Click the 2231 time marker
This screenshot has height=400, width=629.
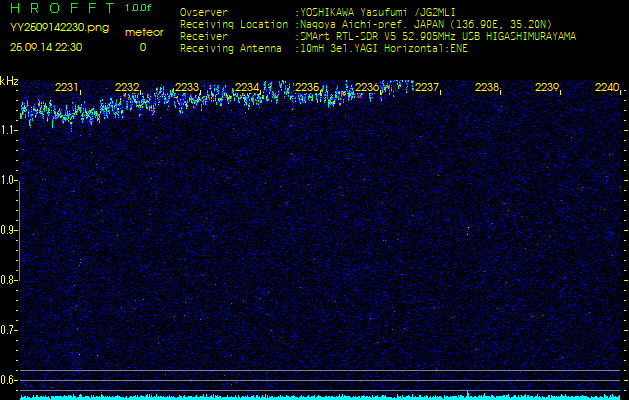click(x=66, y=87)
